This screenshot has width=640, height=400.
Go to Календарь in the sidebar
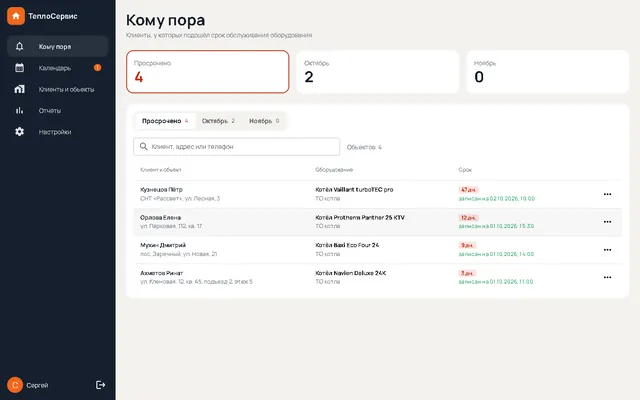58,68
